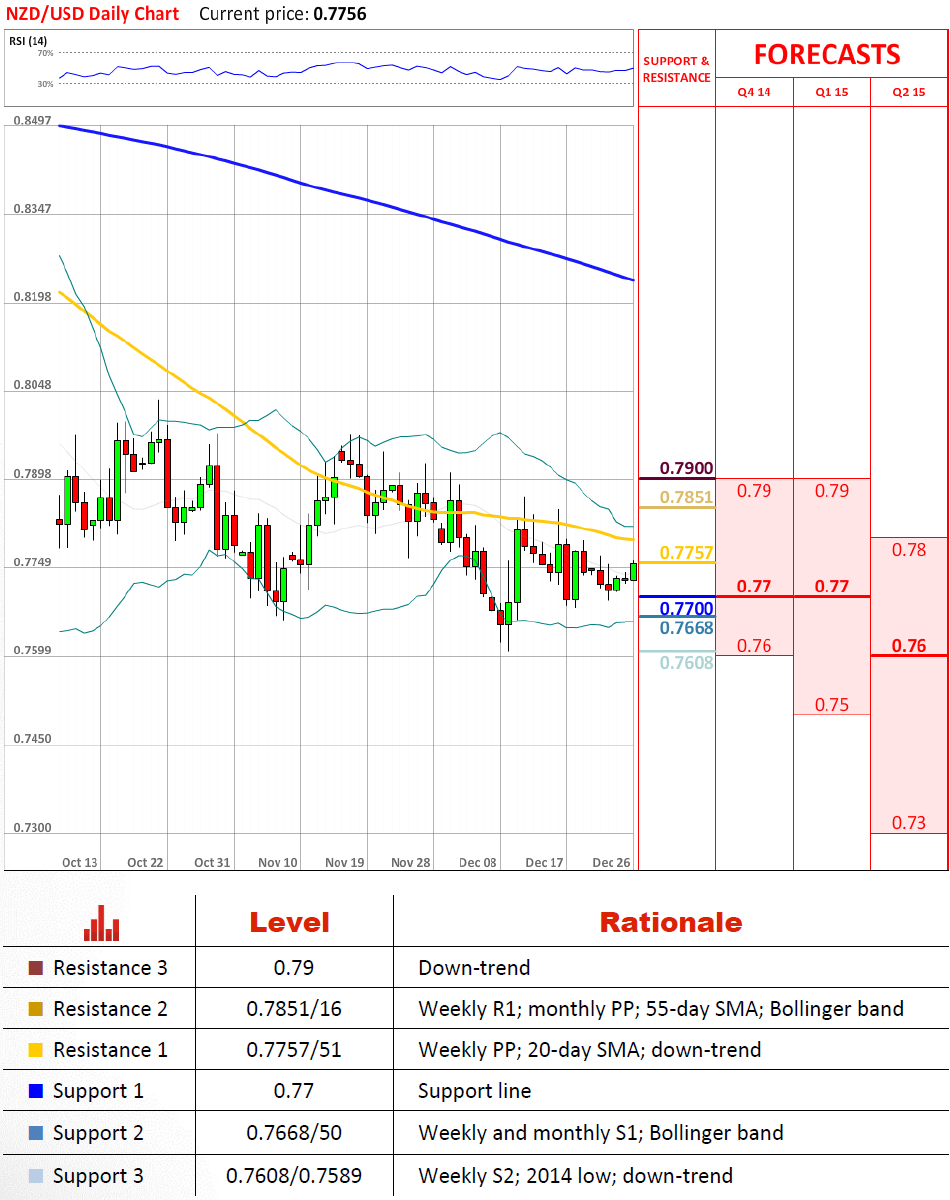This screenshot has width=950, height=1200.
Task: Select the Support 3 light-blue swatch
Action: [36, 1176]
